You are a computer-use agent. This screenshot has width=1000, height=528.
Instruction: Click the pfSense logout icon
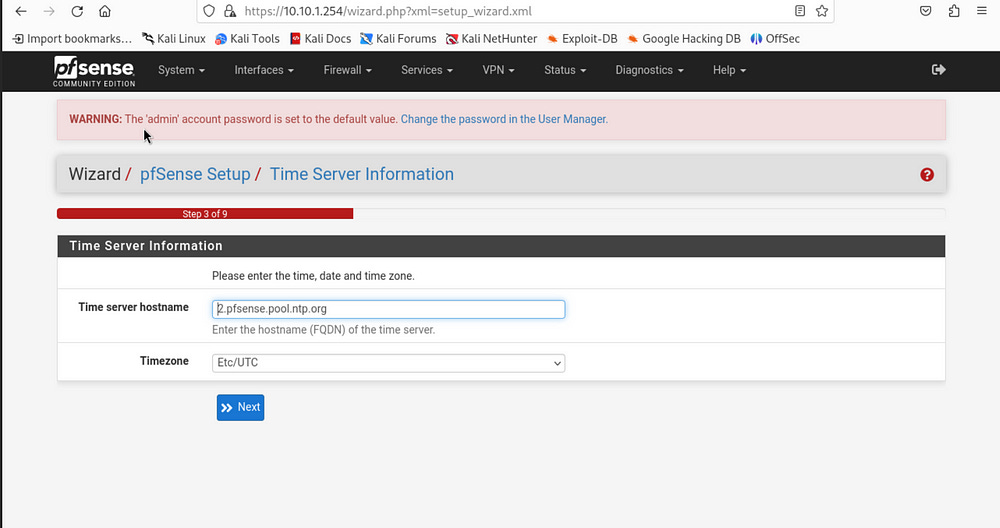(938, 70)
